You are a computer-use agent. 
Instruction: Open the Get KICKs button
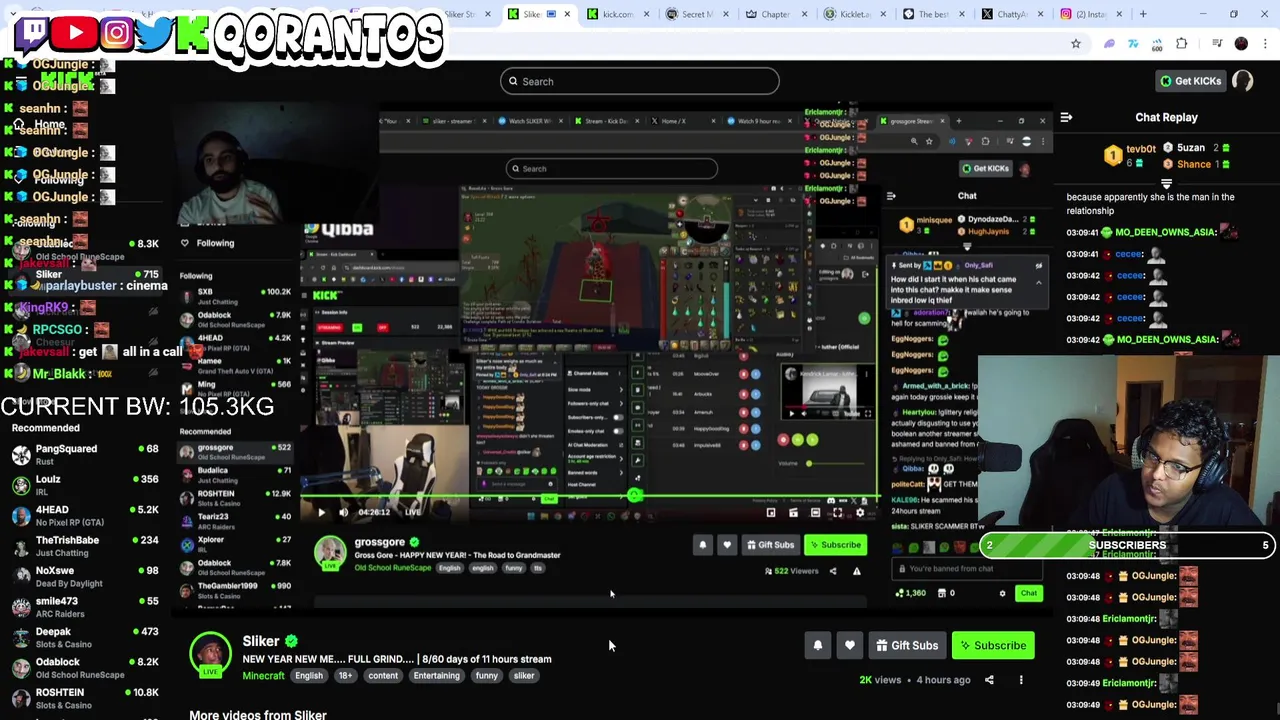pos(1190,81)
